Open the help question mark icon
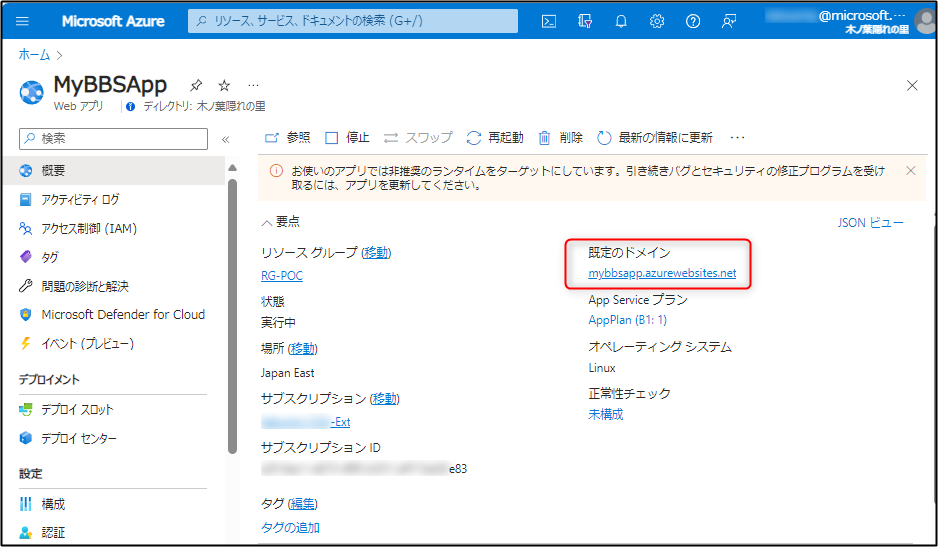938x547 pixels. click(x=693, y=22)
